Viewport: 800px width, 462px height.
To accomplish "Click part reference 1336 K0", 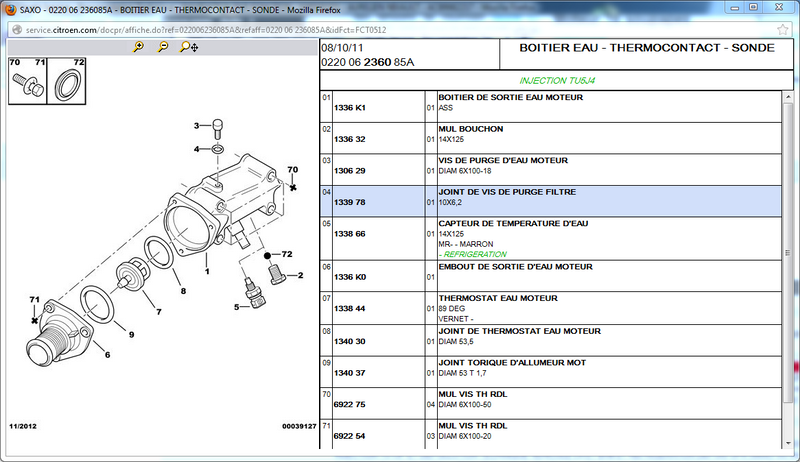I will [349, 277].
